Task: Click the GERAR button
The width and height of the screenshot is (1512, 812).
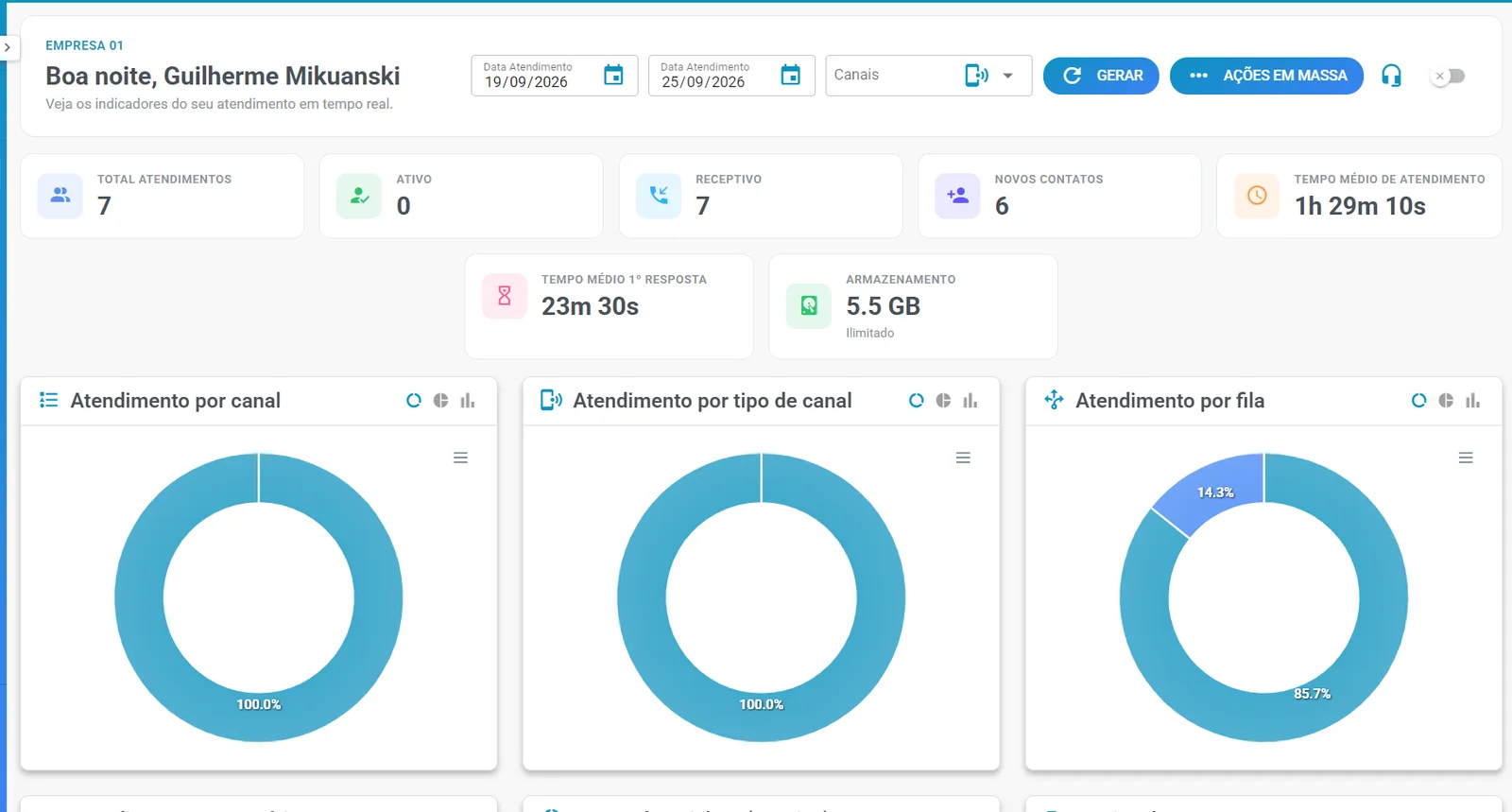Action: 1101,76
